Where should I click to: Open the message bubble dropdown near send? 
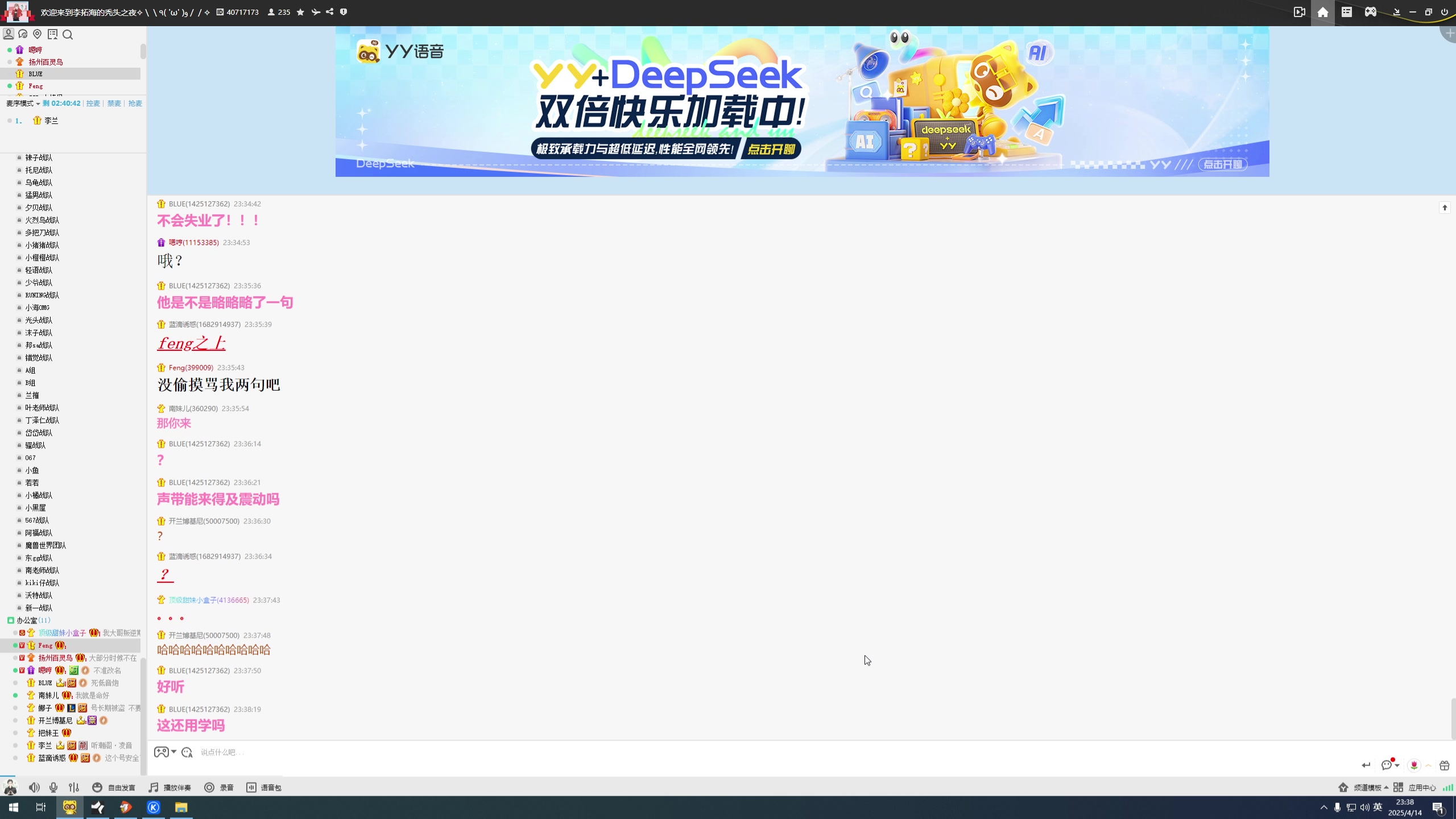pos(1390,765)
